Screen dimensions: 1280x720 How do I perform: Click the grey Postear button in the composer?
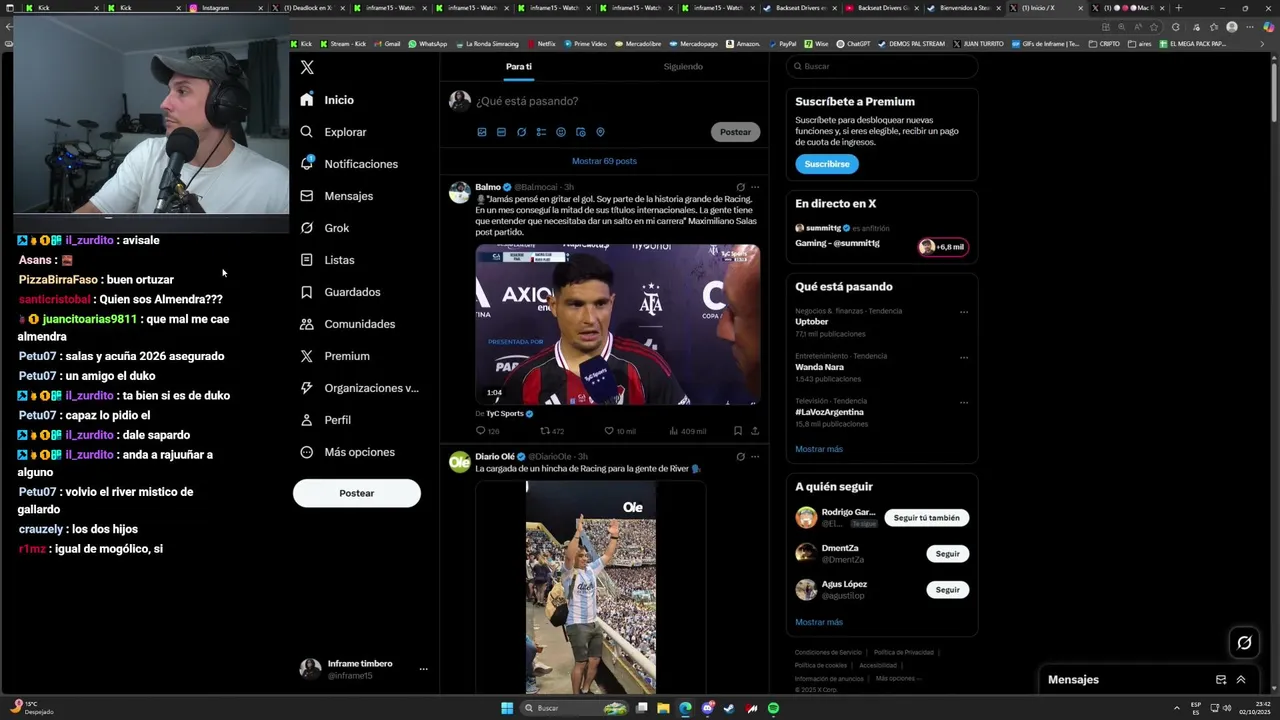pos(735,132)
